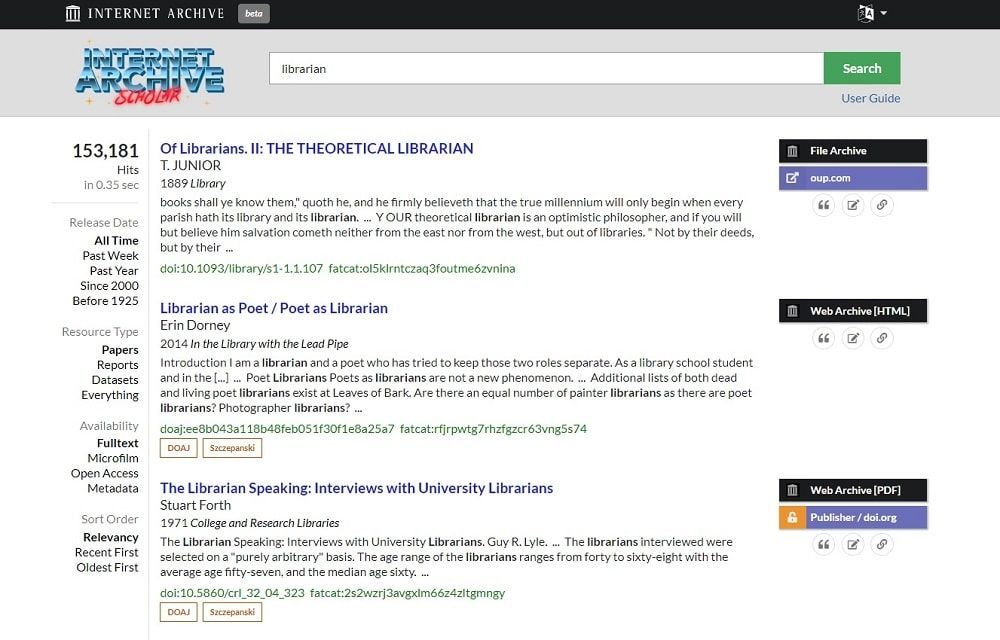Screen dimensions: 1000x640
Task: Select Everything resource type
Action: tap(110, 395)
